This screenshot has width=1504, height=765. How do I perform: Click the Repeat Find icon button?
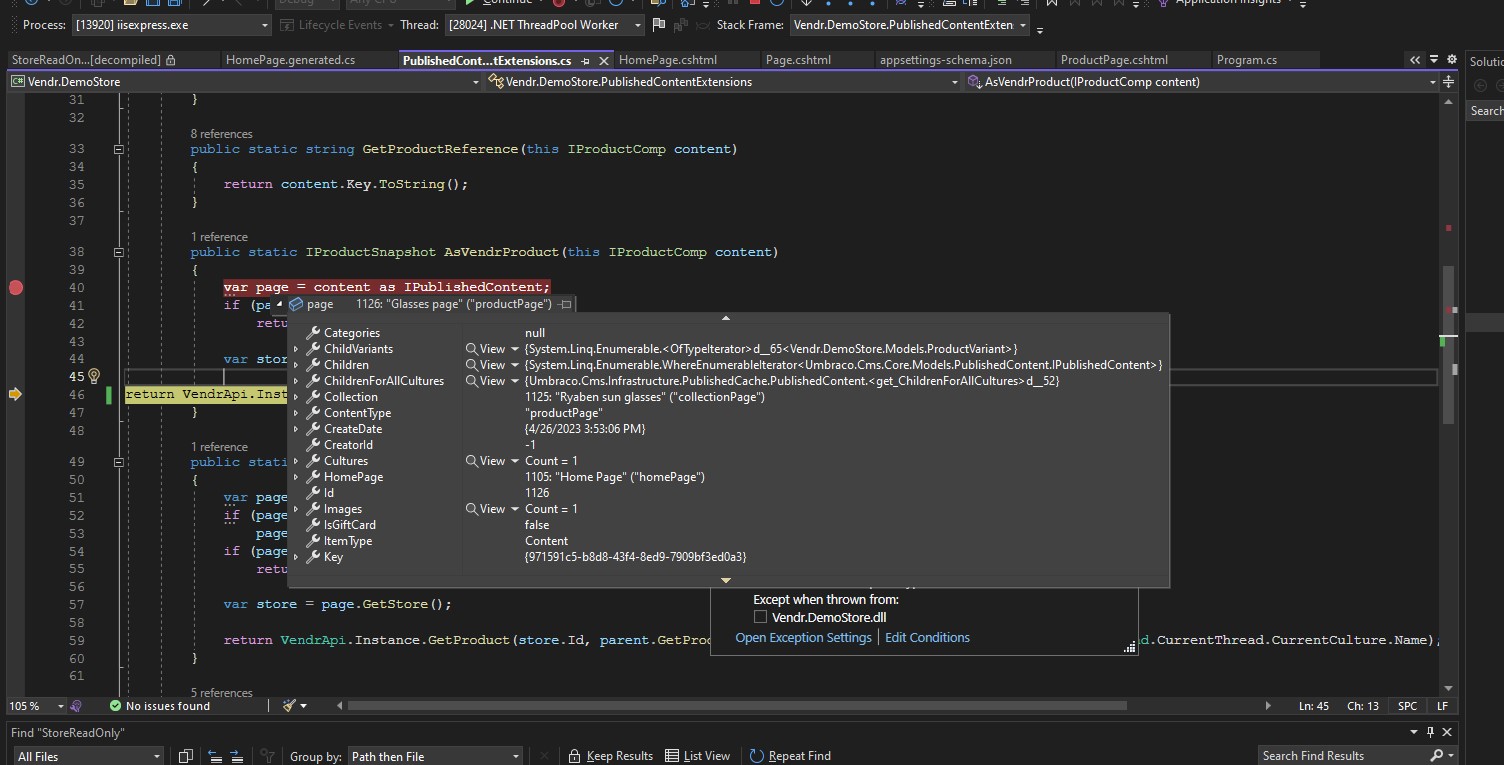click(757, 756)
